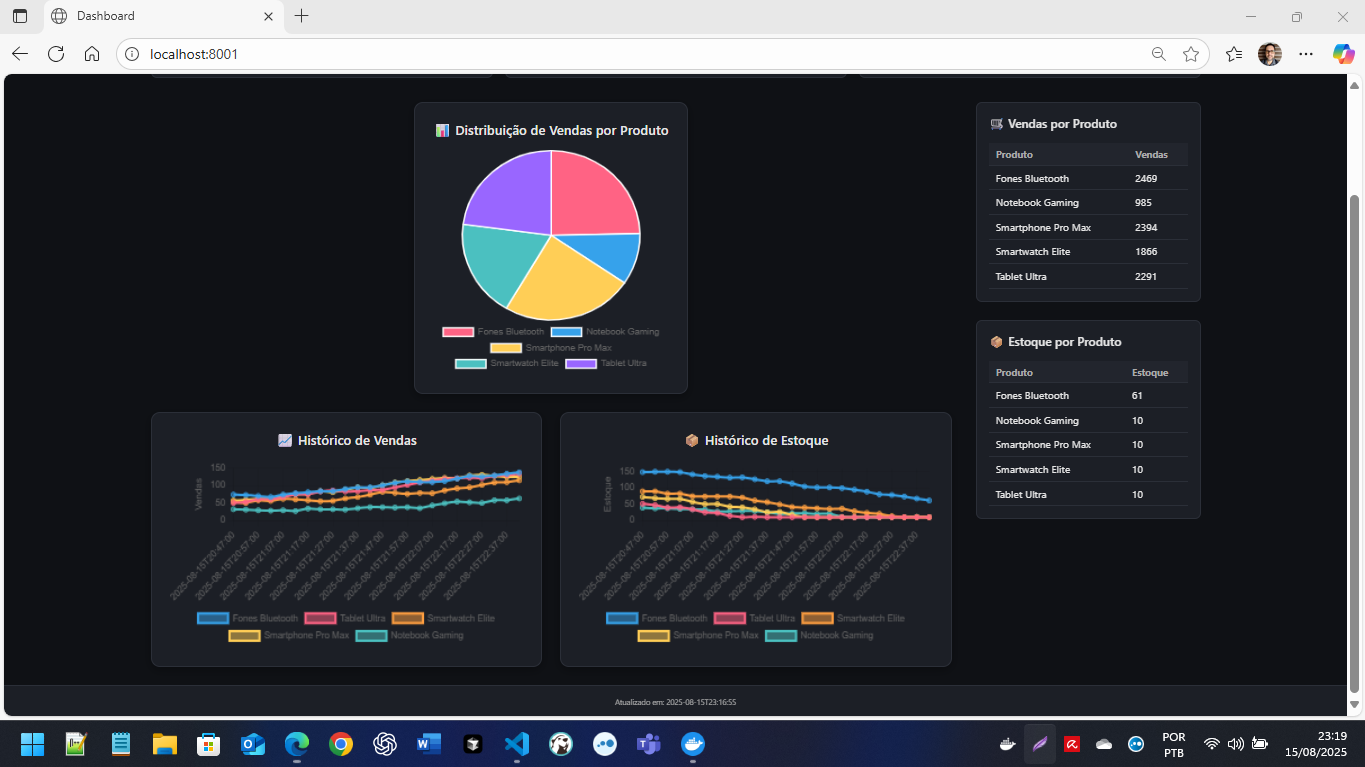The image size is (1365, 767).
Task: Open the browser profile avatar menu
Action: (x=1270, y=54)
